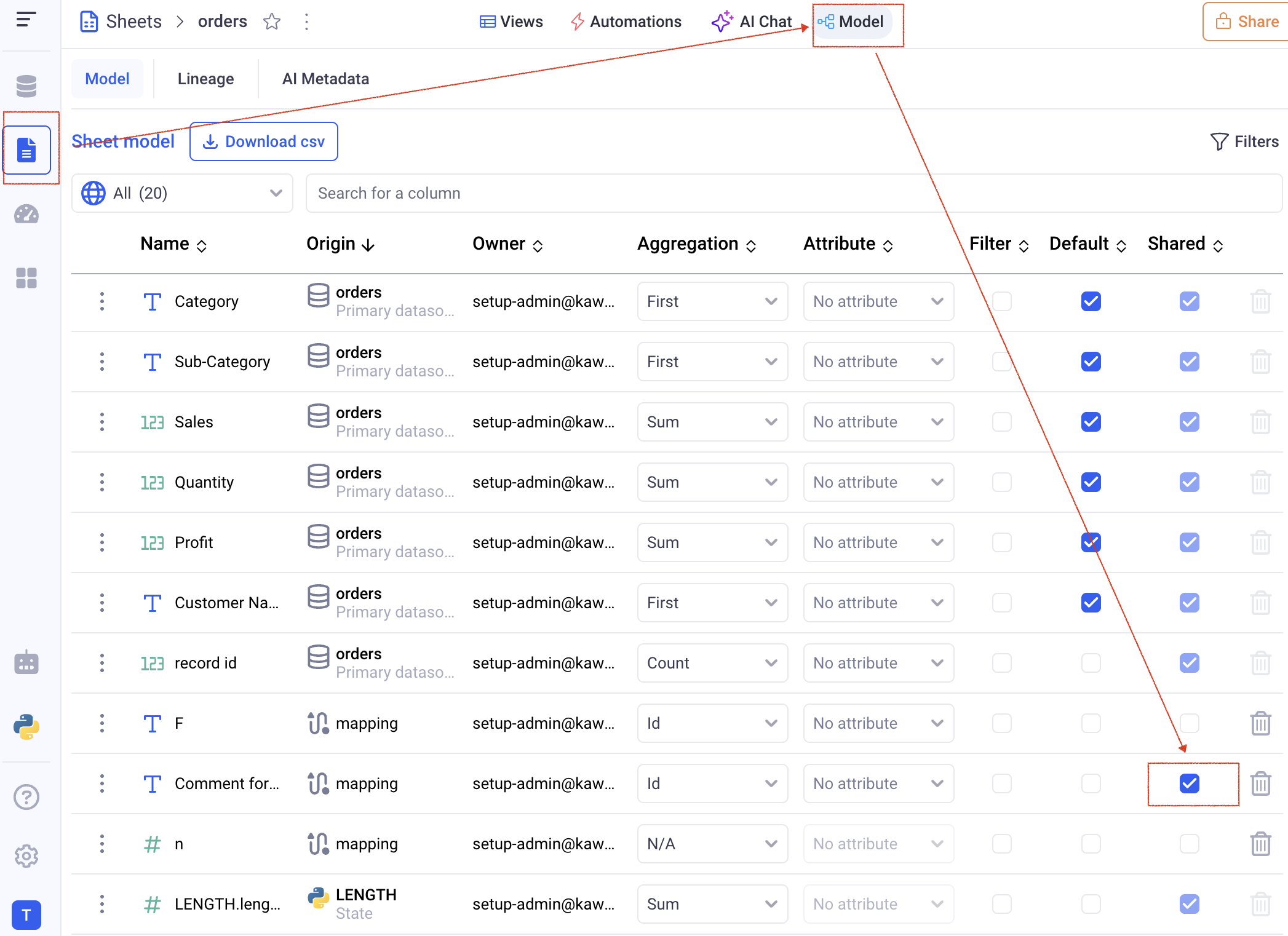Delete the Comment for... column via trash icon
Screen dimensions: 1288x936
(x=1260, y=783)
